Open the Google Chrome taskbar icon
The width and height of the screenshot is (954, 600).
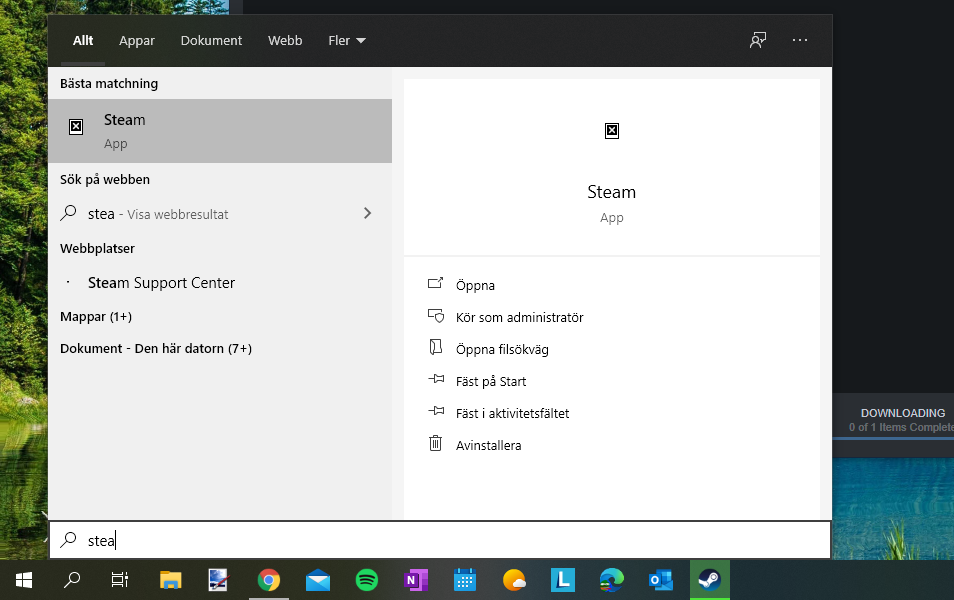(x=269, y=580)
